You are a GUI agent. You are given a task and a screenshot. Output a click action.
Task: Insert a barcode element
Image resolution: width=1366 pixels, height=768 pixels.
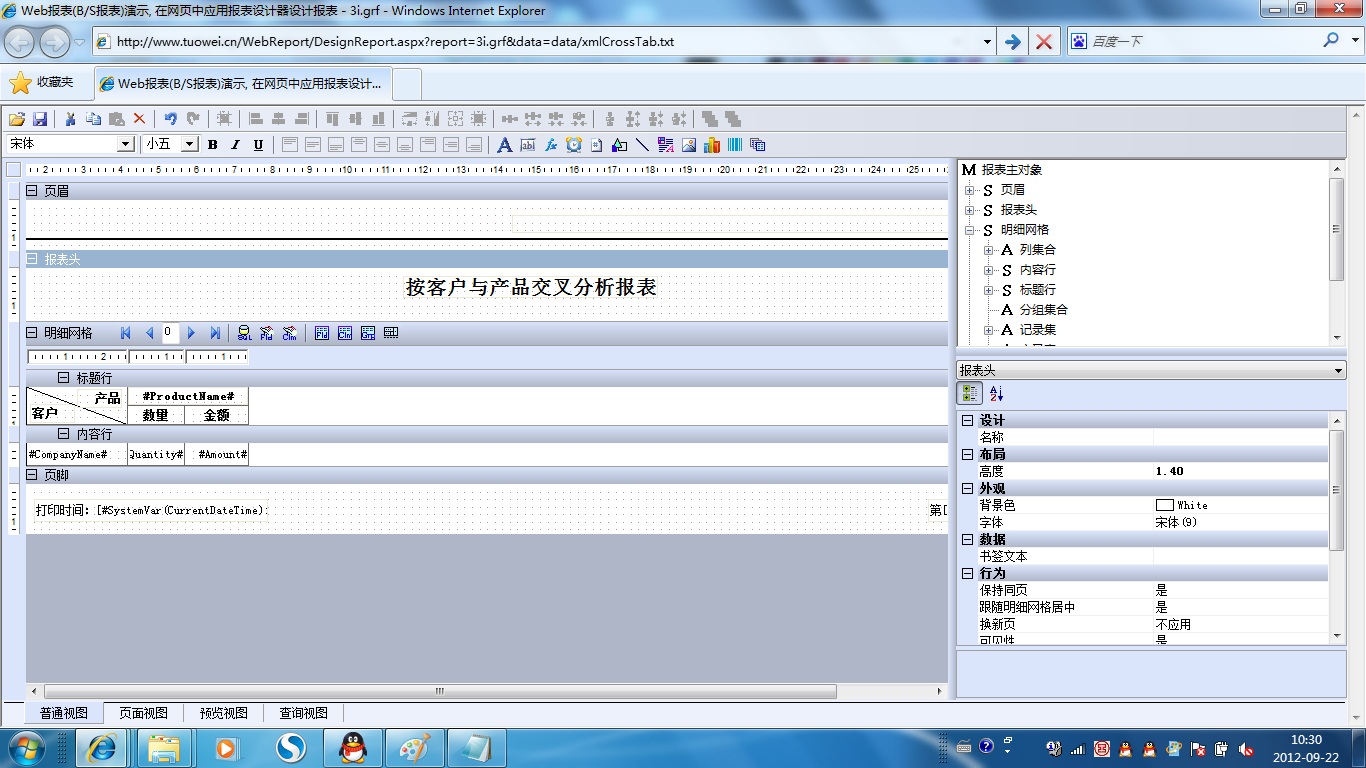pyautogui.click(x=735, y=145)
